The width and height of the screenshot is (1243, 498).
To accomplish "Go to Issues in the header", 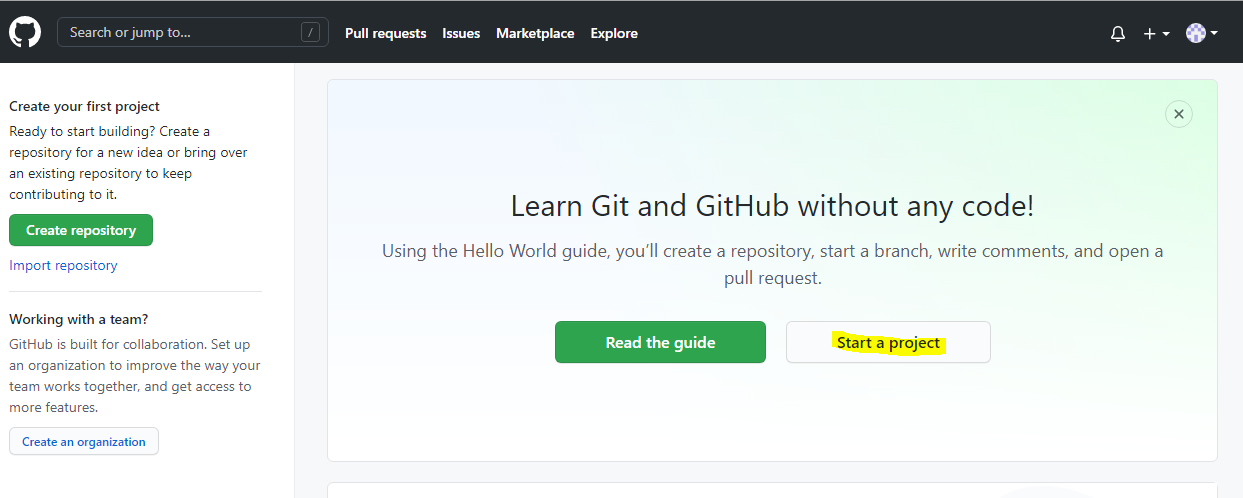I will click(461, 33).
